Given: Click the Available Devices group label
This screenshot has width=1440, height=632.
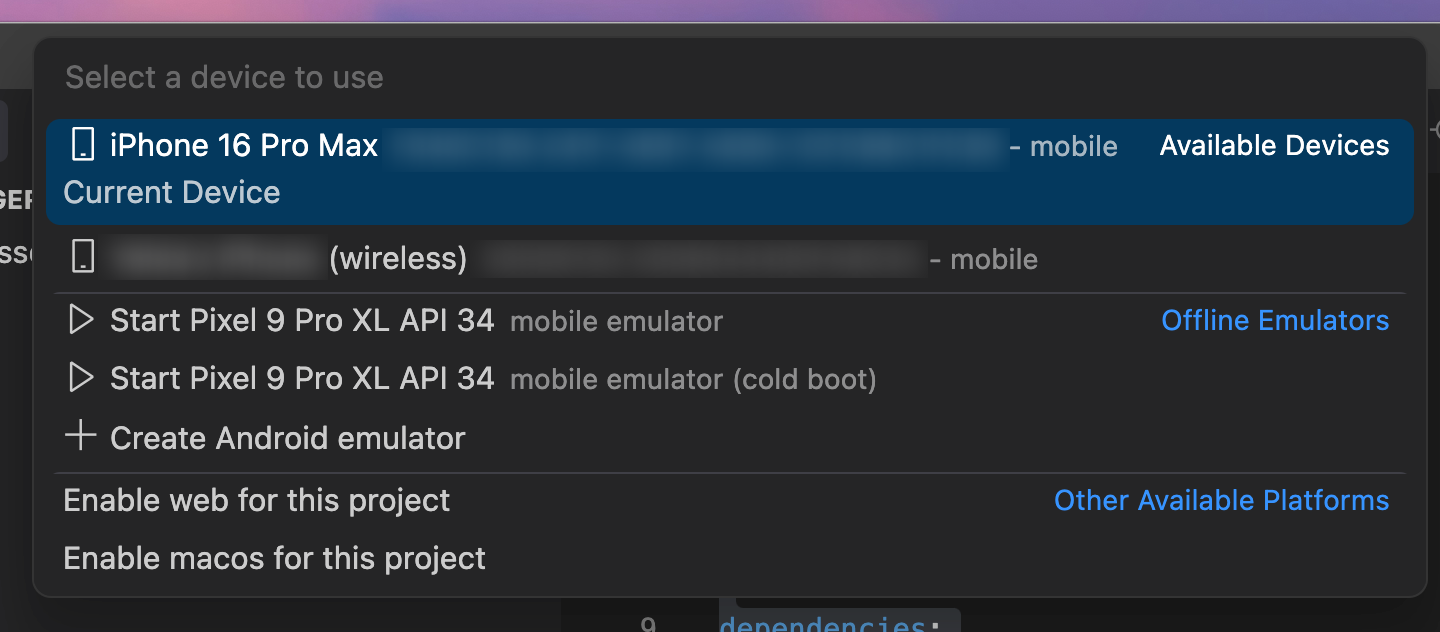Looking at the screenshot, I should [1274, 146].
